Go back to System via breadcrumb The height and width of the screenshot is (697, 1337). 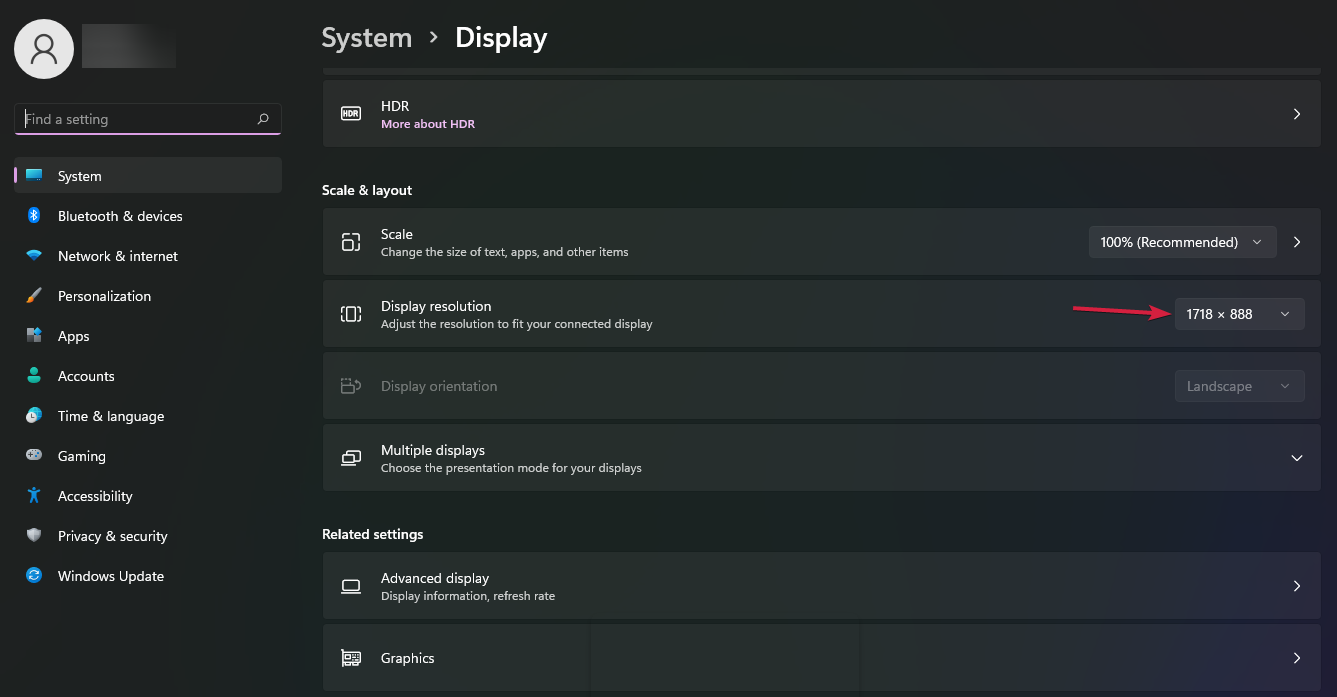point(366,38)
